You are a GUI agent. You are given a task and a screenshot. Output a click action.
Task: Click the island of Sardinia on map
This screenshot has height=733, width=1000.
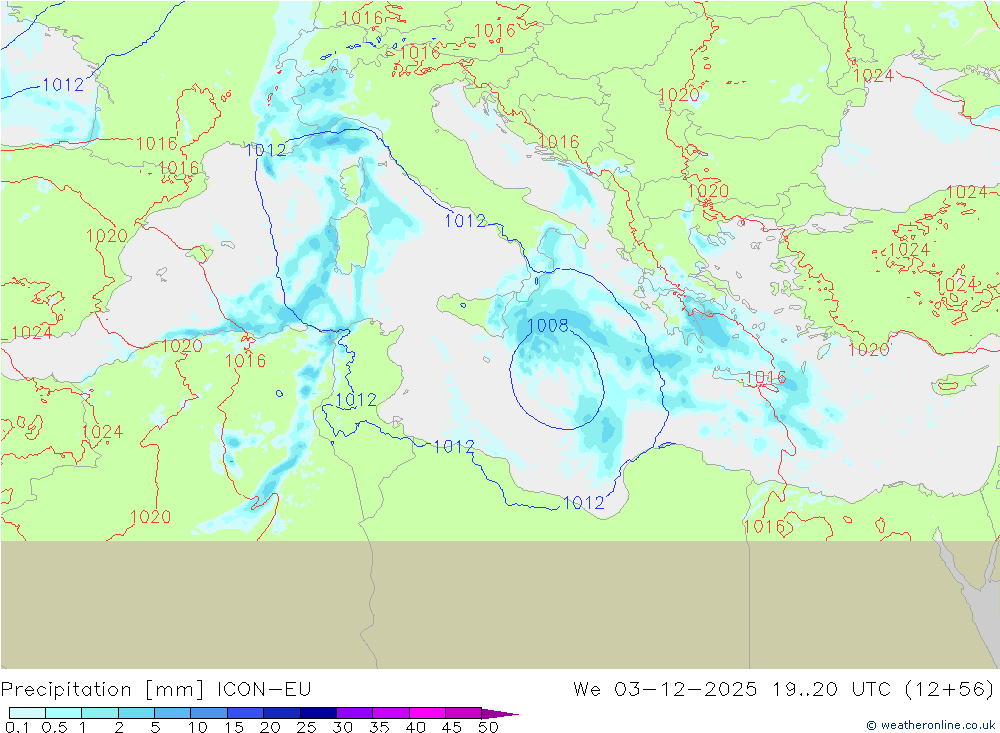coord(352,241)
